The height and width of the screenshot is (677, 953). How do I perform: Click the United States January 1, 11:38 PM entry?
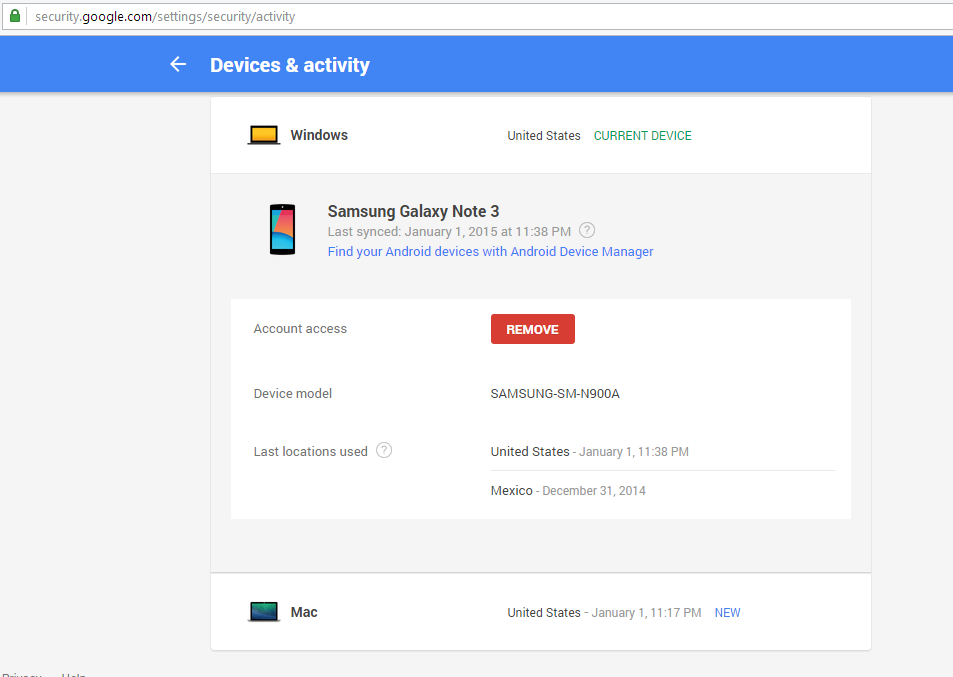[590, 452]
